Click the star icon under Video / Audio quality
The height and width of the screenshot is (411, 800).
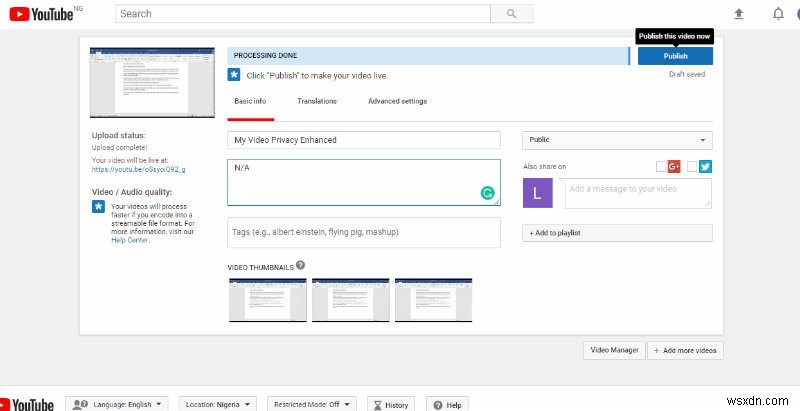pos(98,207)
